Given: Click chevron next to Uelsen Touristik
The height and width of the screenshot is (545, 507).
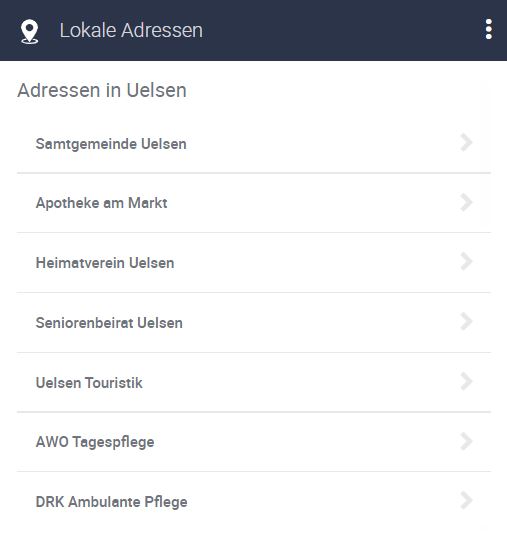Looking at the screenshot, I should coord(466,381).
